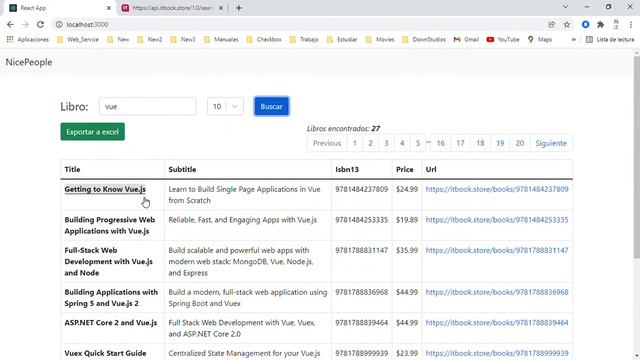Open the Chrome three-dot menu
This screenshot has width=640, height=360.
[x=631, y=24]
